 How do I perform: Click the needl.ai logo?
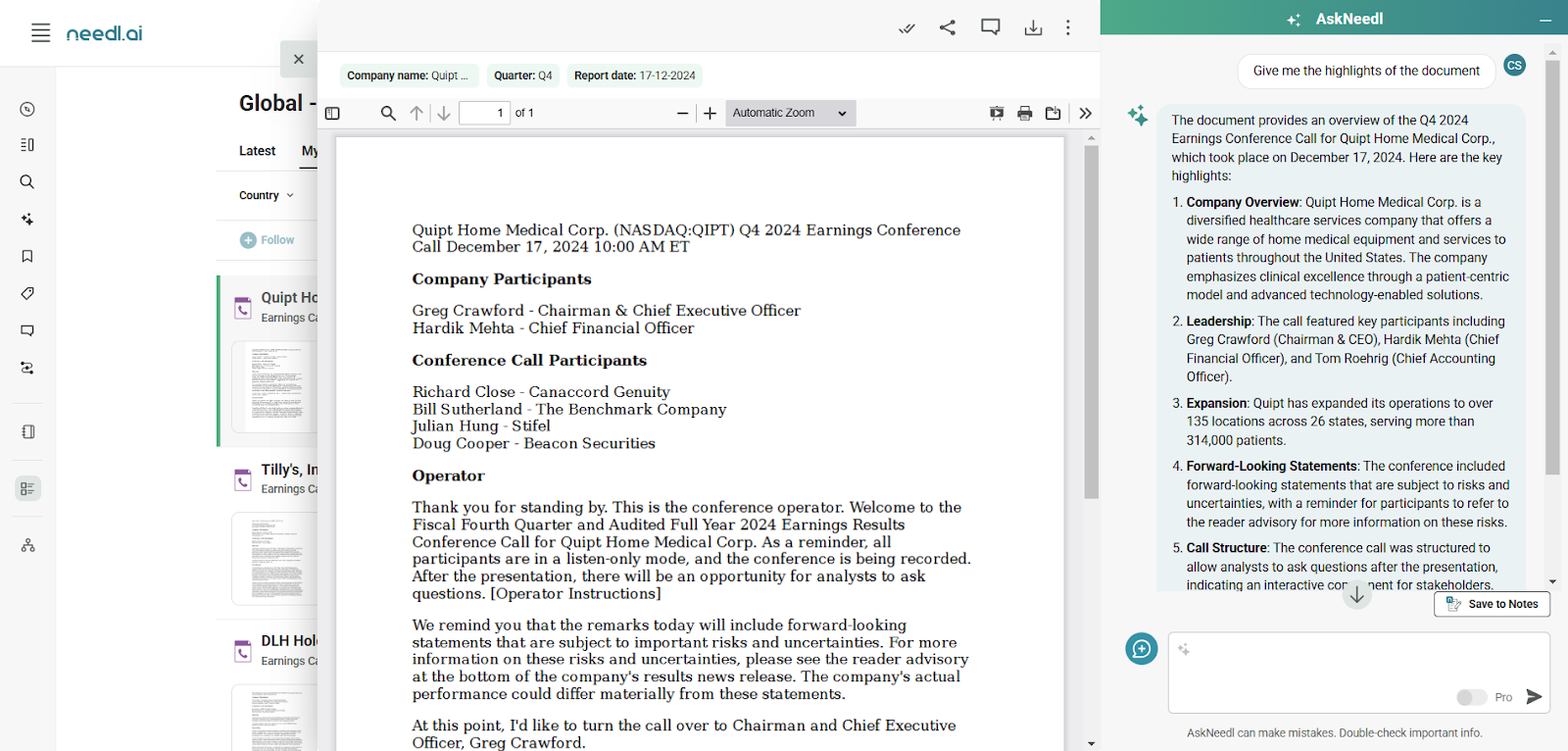(x=104, y=33)
